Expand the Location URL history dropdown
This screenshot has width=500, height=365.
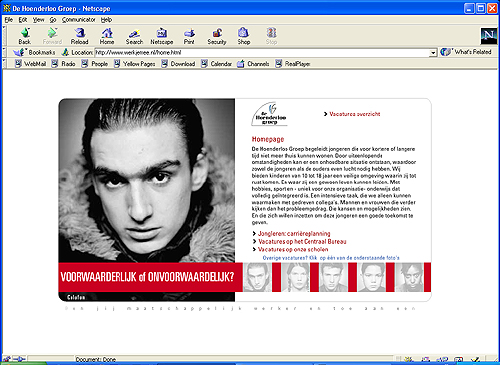point(433,53)
